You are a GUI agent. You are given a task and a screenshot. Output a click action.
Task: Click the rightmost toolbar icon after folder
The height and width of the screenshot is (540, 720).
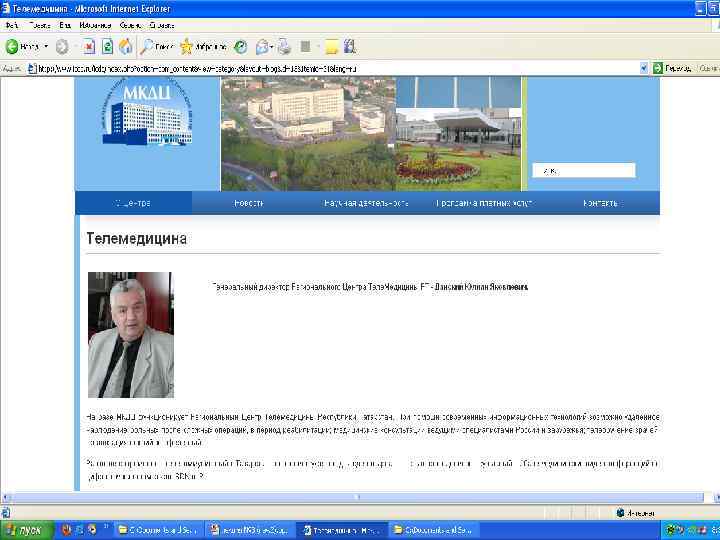pyautogui.click(x=349, y=46)
